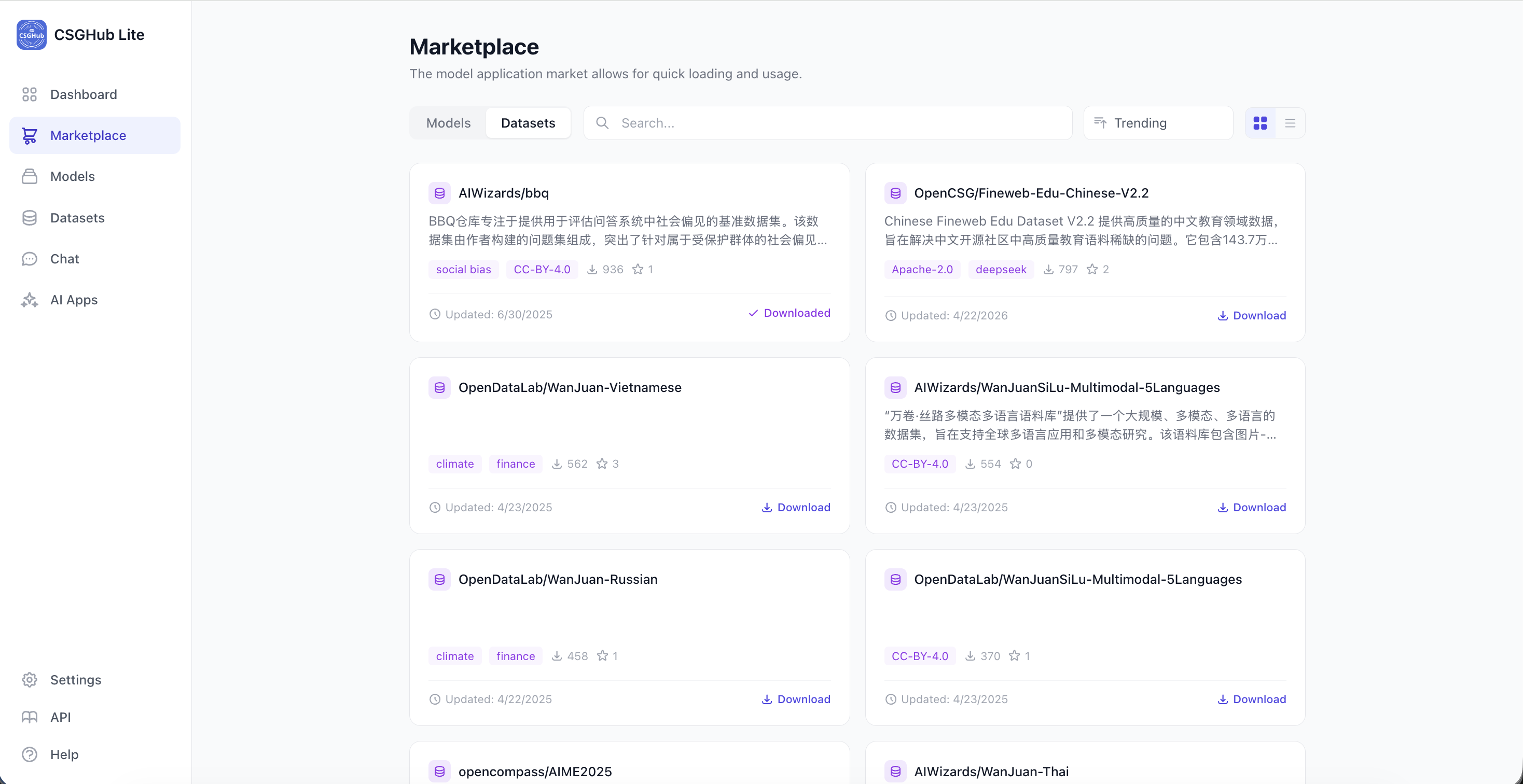This screenshot has height=784, width=1523.
Task: Open Chat from the sidebar
Action: point(94,259)
